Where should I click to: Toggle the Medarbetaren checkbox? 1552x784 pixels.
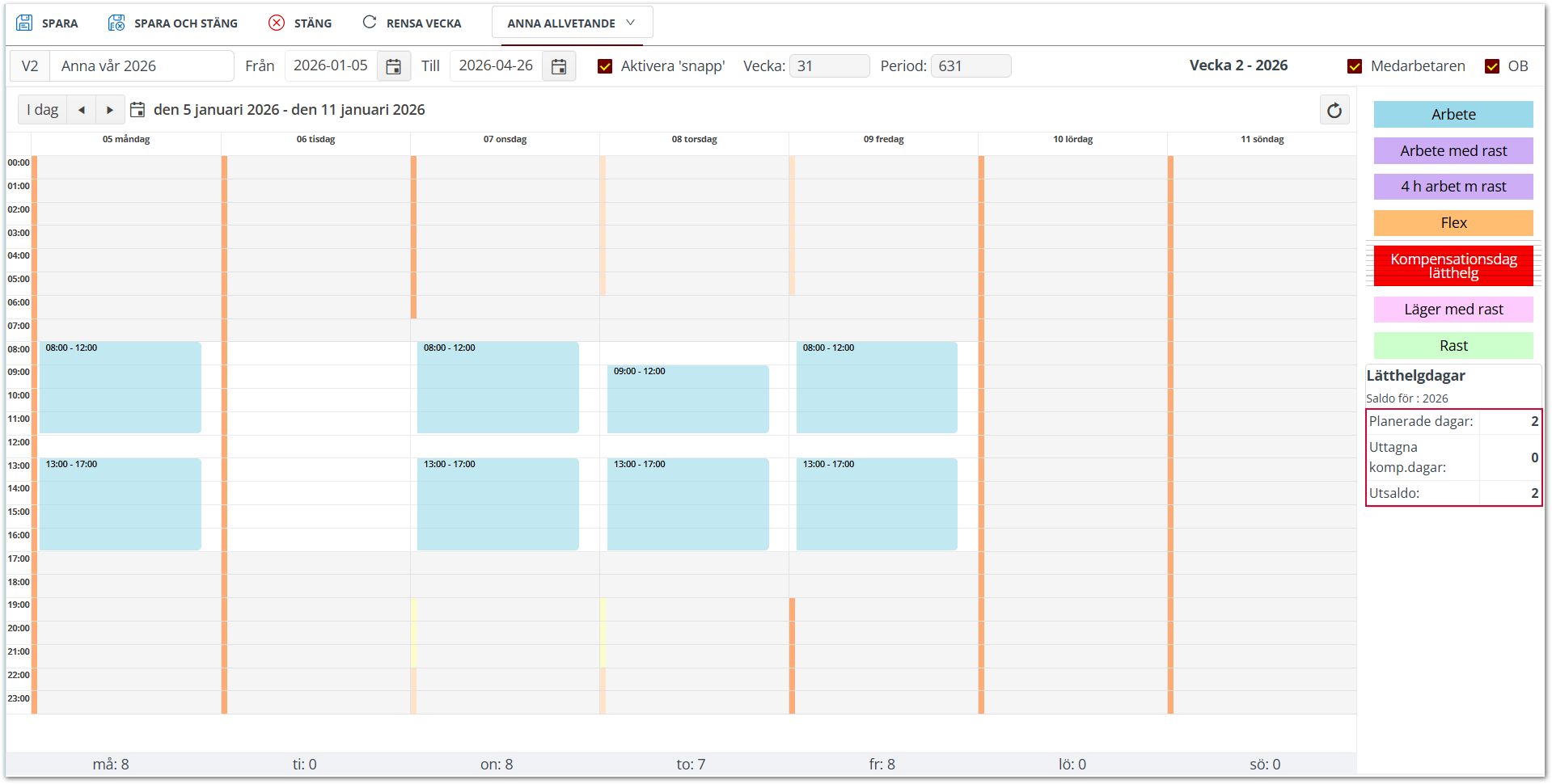point(1355,66)
